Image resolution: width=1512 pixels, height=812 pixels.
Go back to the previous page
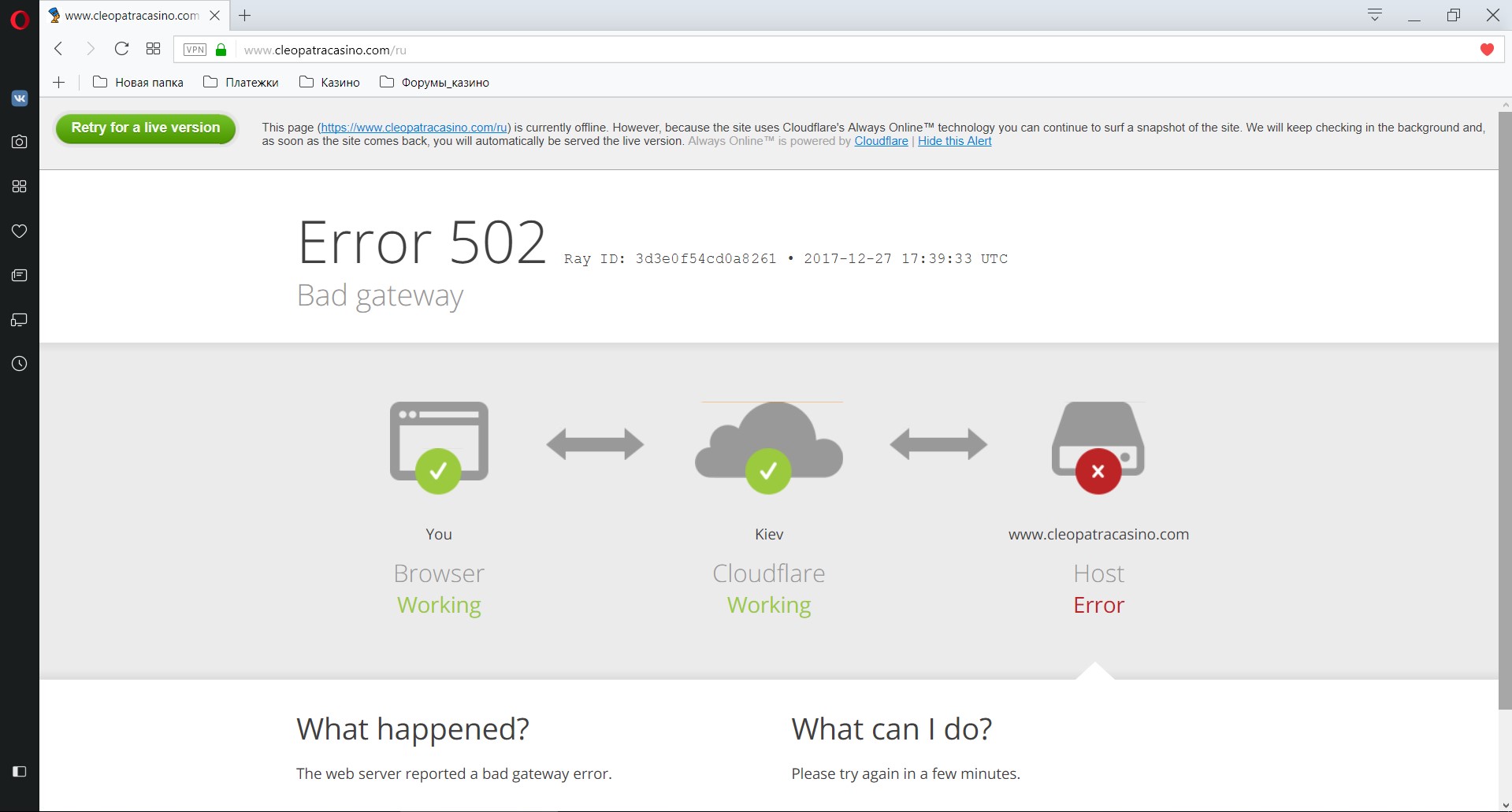[58, 49]
